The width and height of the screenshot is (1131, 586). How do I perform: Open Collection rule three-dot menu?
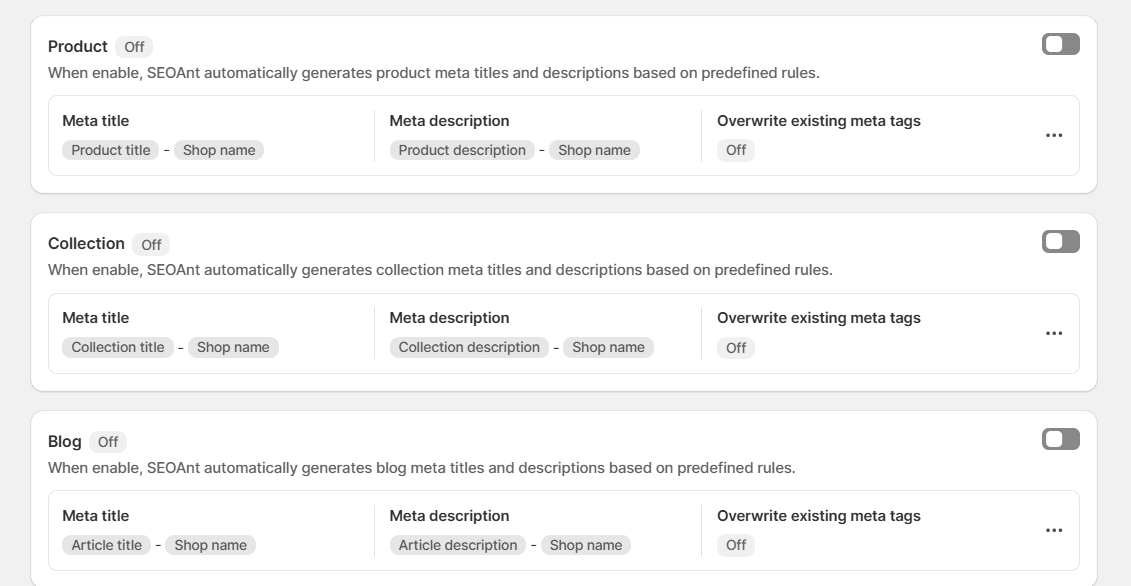click(x=1054, y=333)
